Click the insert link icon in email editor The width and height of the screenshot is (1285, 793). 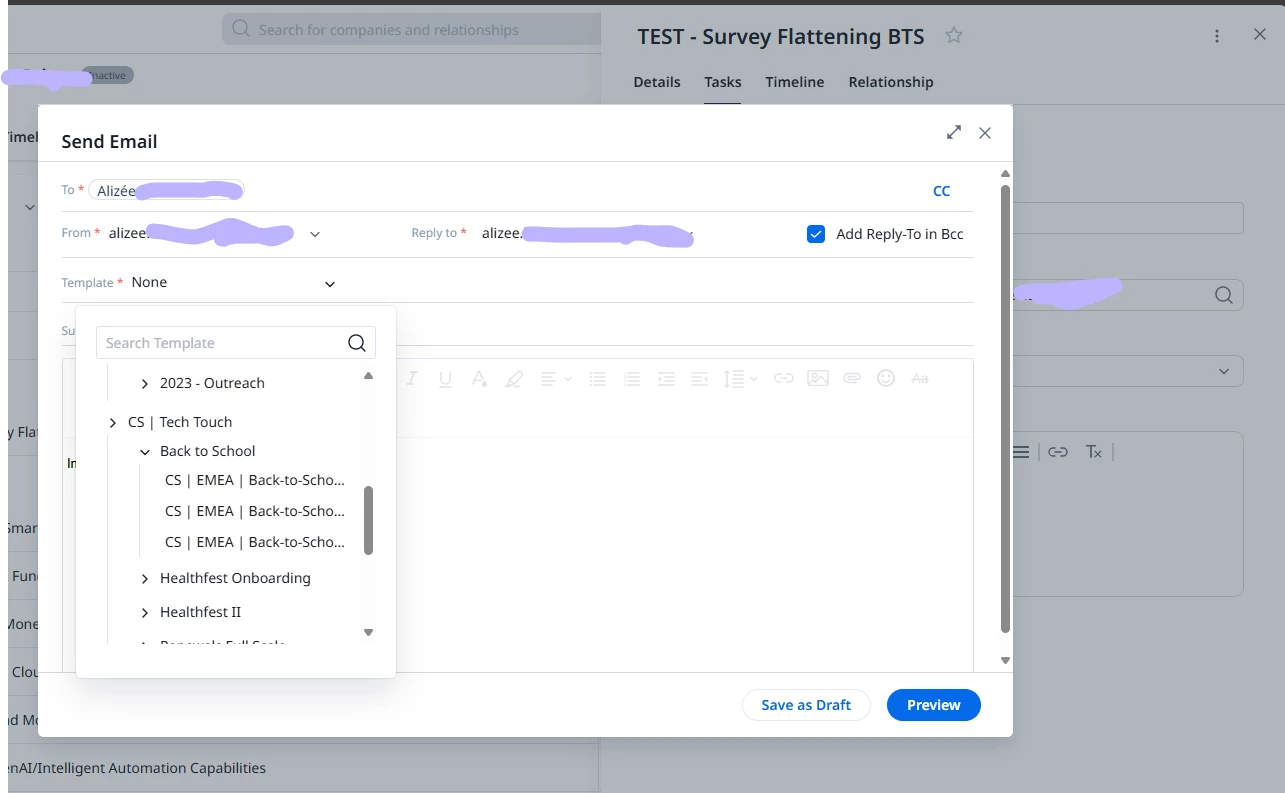pos(784,378)
